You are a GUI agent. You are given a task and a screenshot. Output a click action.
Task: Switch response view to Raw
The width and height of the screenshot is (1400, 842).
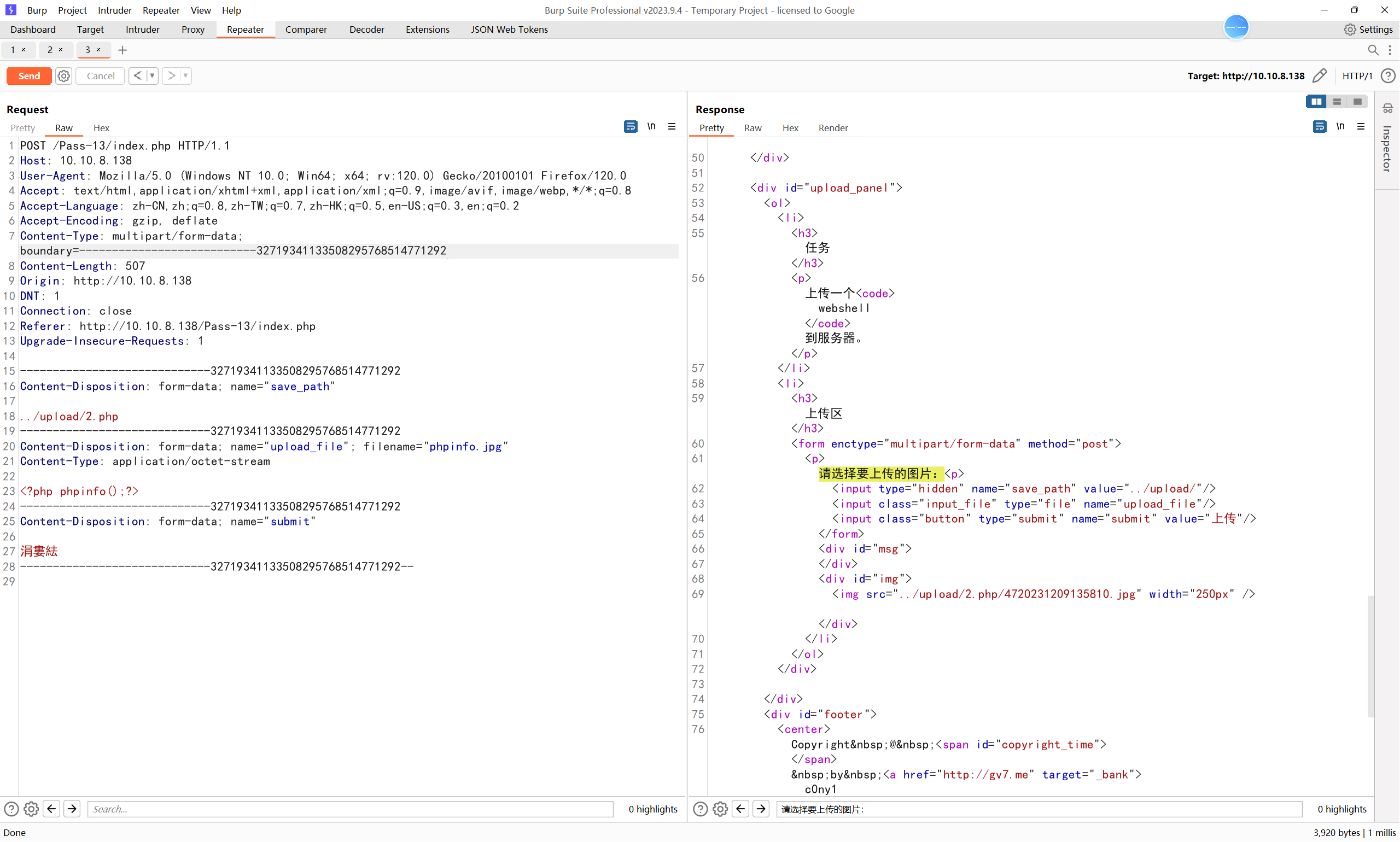pos(752,128)
